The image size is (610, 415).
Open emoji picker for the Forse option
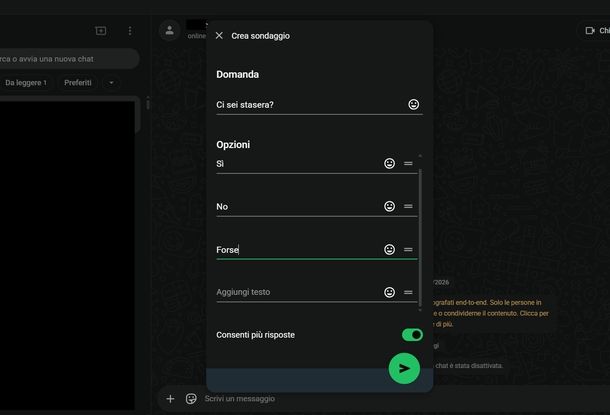coord(389,249)
